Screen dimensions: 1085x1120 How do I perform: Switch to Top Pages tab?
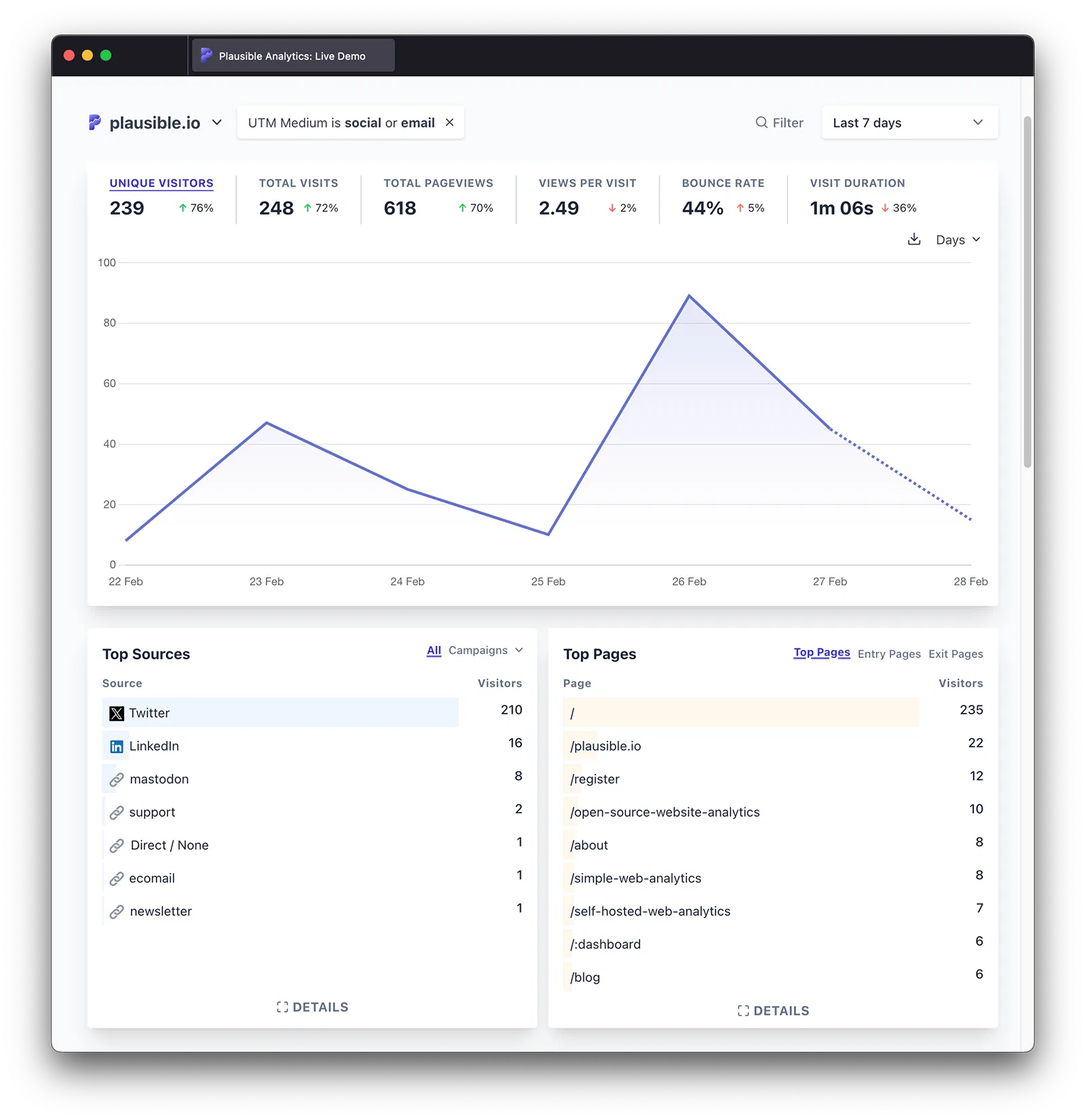(822, 653)
